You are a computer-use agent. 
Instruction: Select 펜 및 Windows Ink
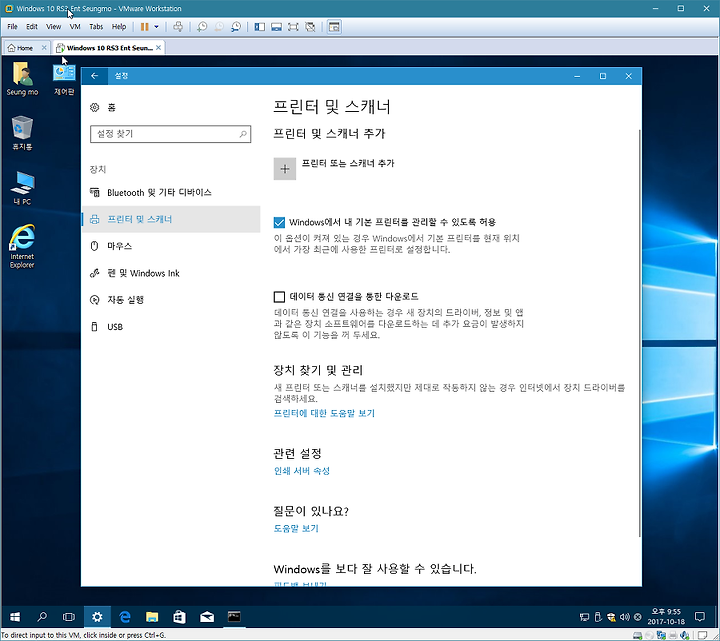(x=171, y=273)
